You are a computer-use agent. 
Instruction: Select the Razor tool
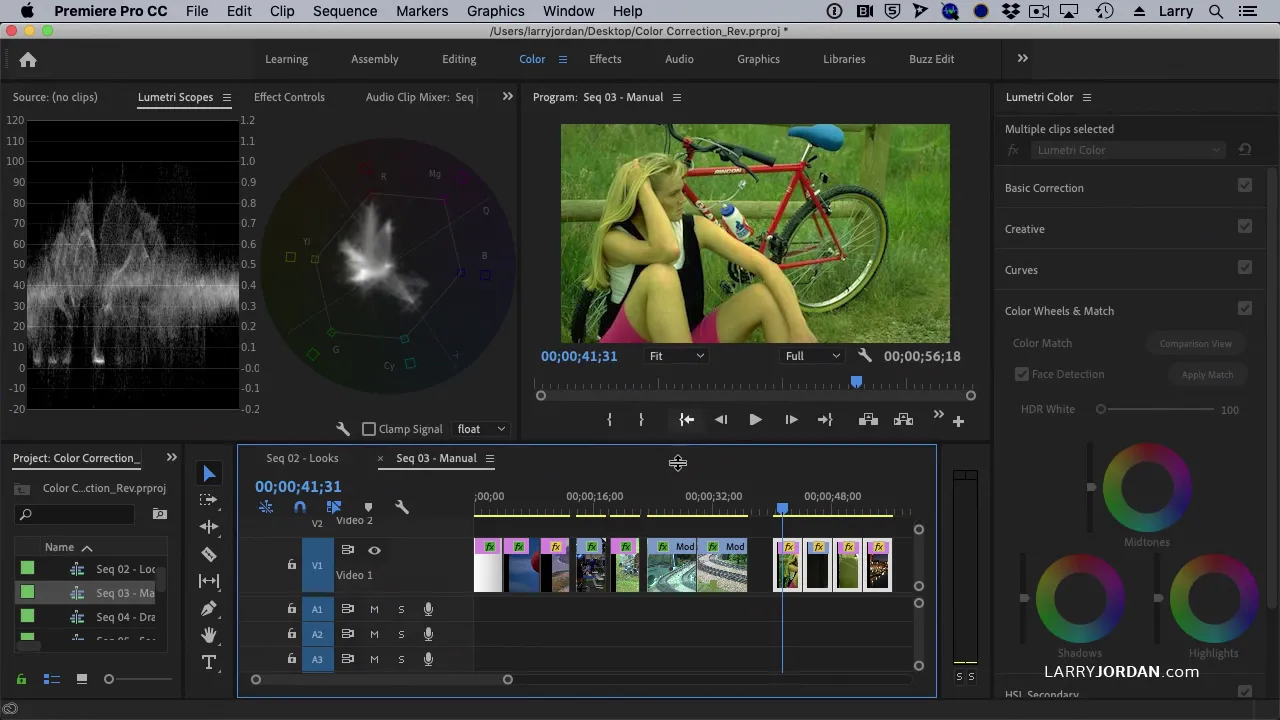[x=209, y=554]
